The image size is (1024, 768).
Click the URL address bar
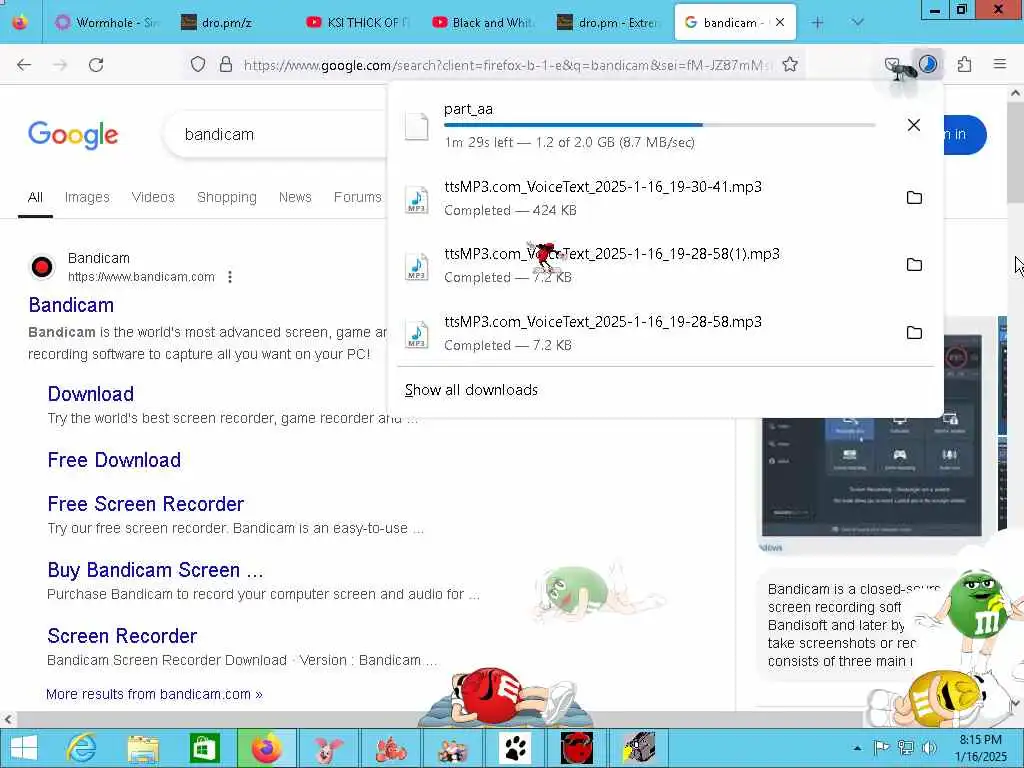506,65
